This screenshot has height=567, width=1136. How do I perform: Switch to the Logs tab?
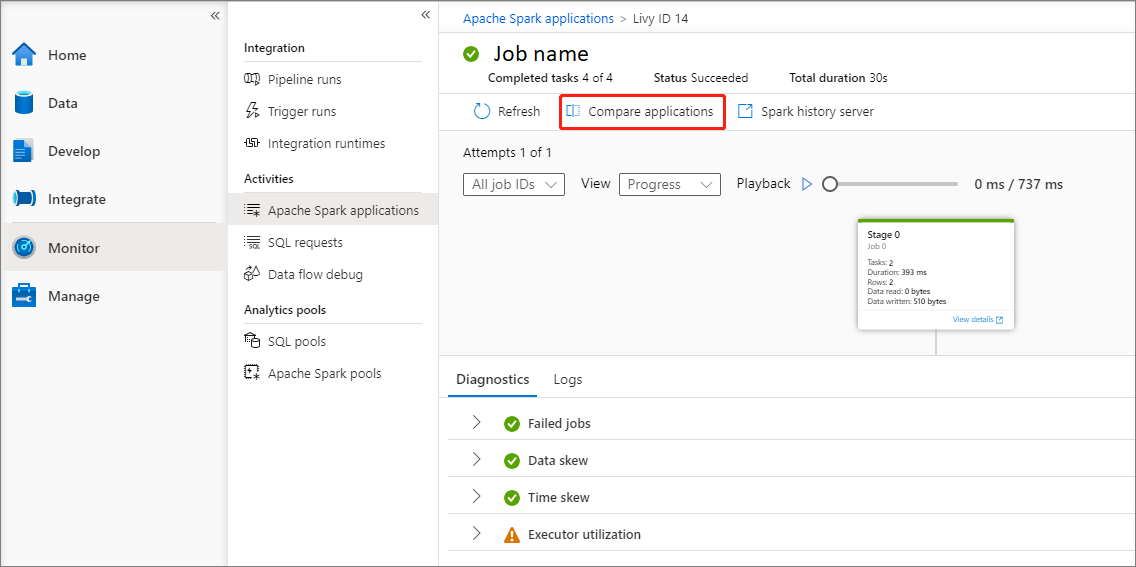[568, 379]
